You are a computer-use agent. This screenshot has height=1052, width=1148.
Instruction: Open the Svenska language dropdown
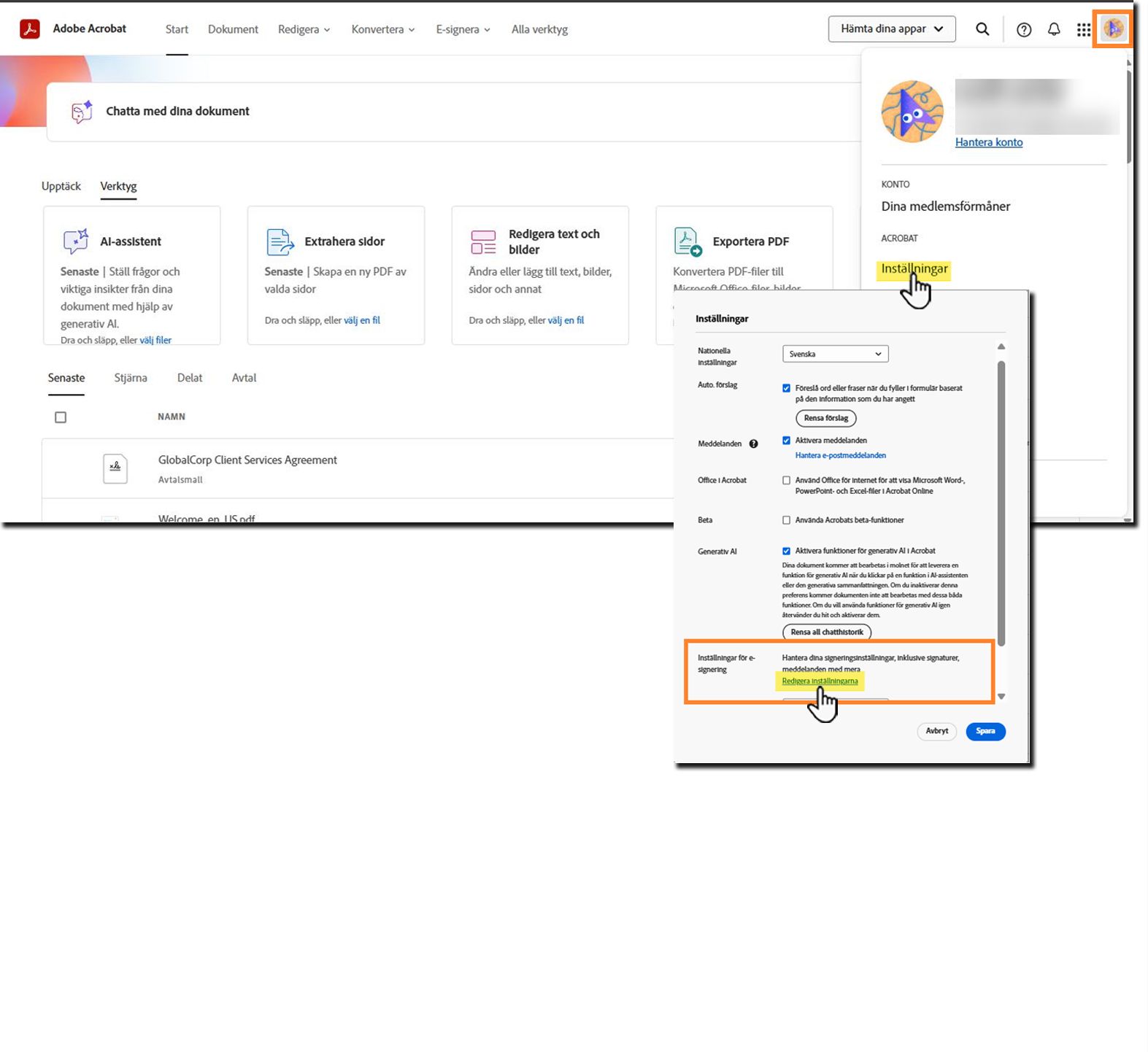(835, 354)
